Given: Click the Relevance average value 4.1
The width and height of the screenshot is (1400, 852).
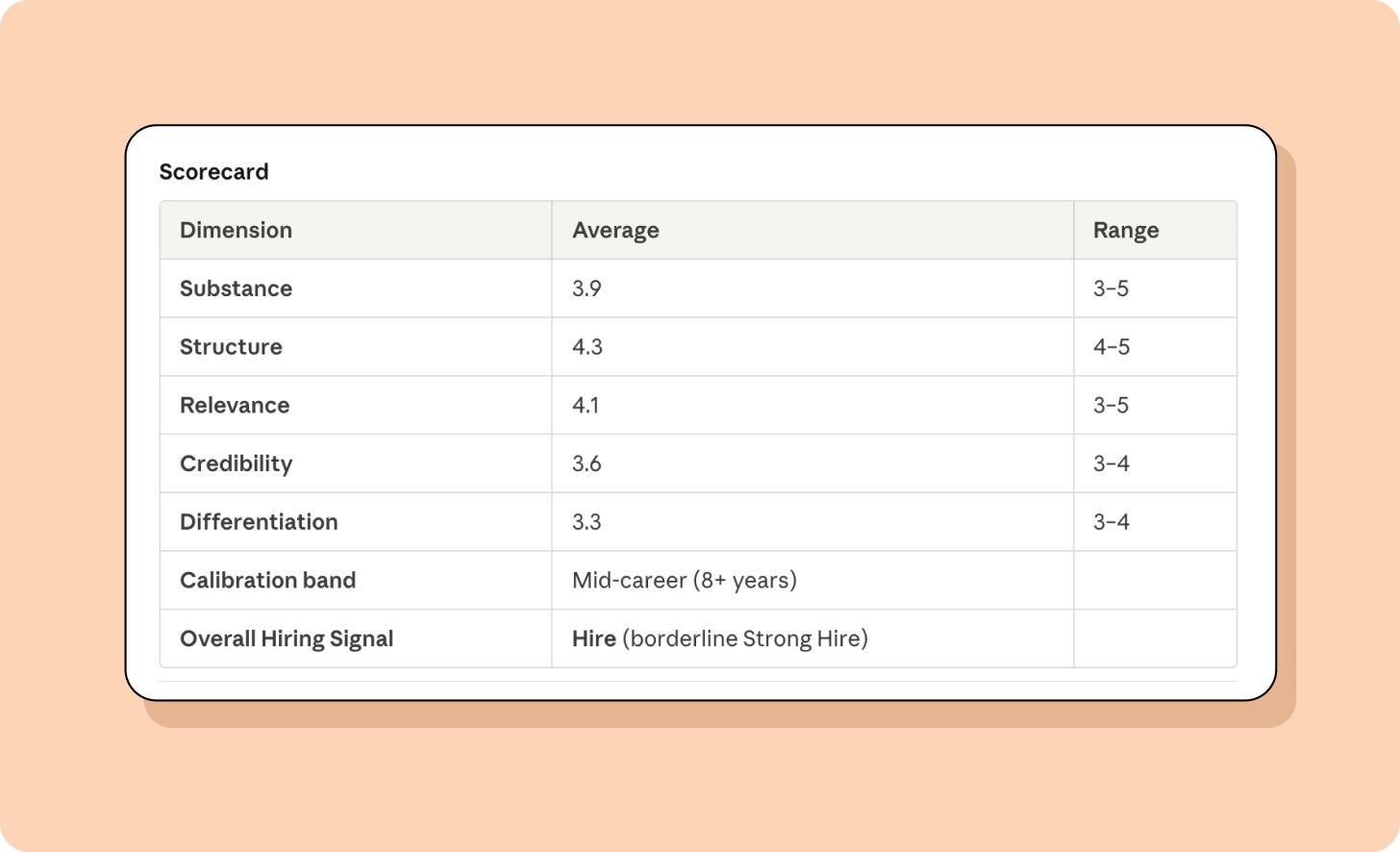Looking at the screenshot, I should coord(586,406).
